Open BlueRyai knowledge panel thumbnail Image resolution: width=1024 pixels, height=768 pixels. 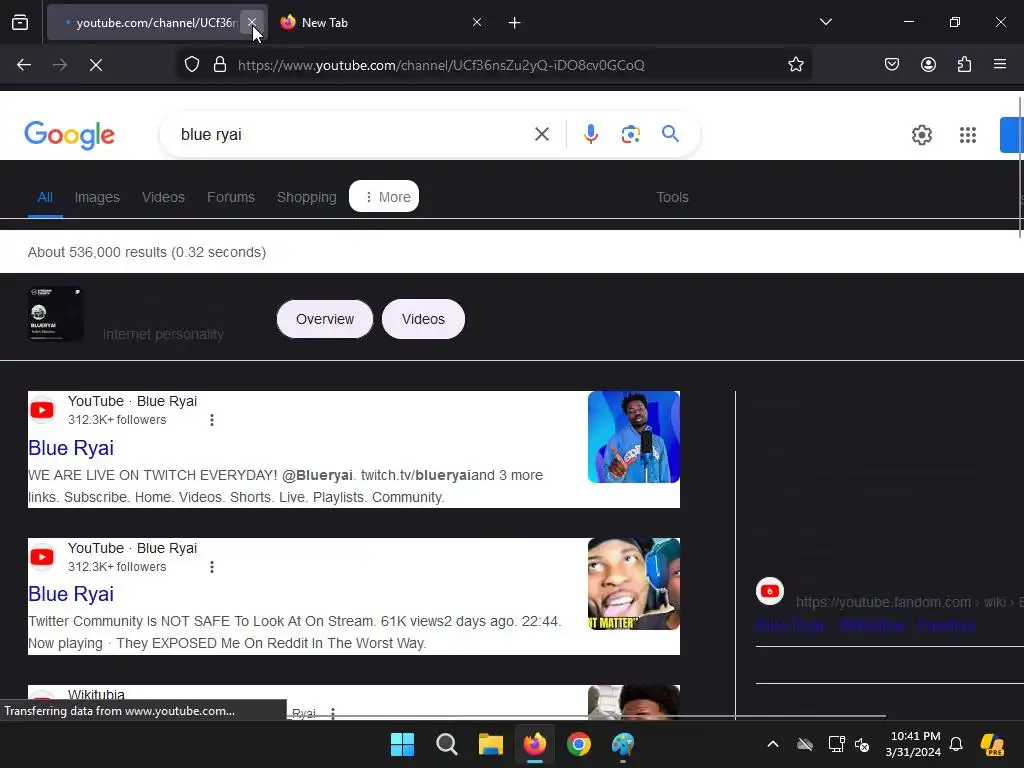[x=56, y=314]
